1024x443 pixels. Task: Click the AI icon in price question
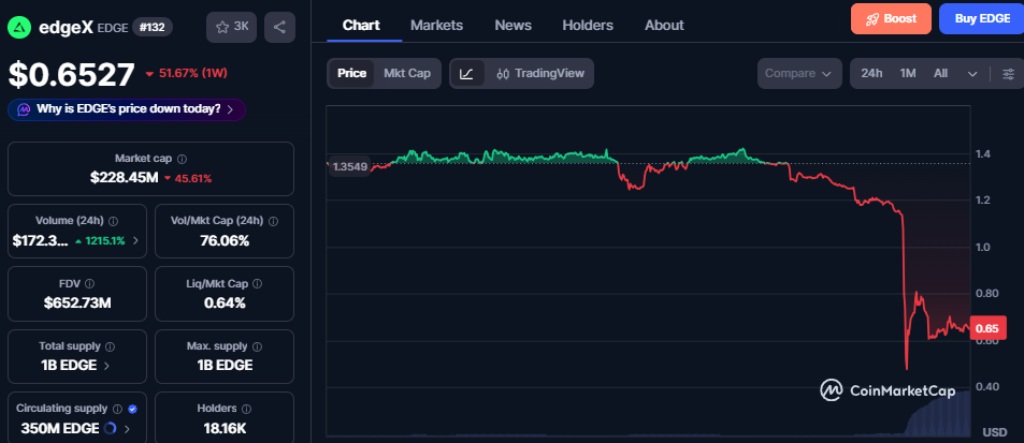(24, 110)
